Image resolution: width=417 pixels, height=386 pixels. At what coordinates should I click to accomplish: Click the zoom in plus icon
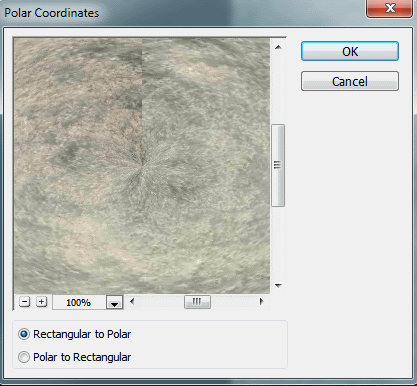pyautogui.click(x=41, y=302)
